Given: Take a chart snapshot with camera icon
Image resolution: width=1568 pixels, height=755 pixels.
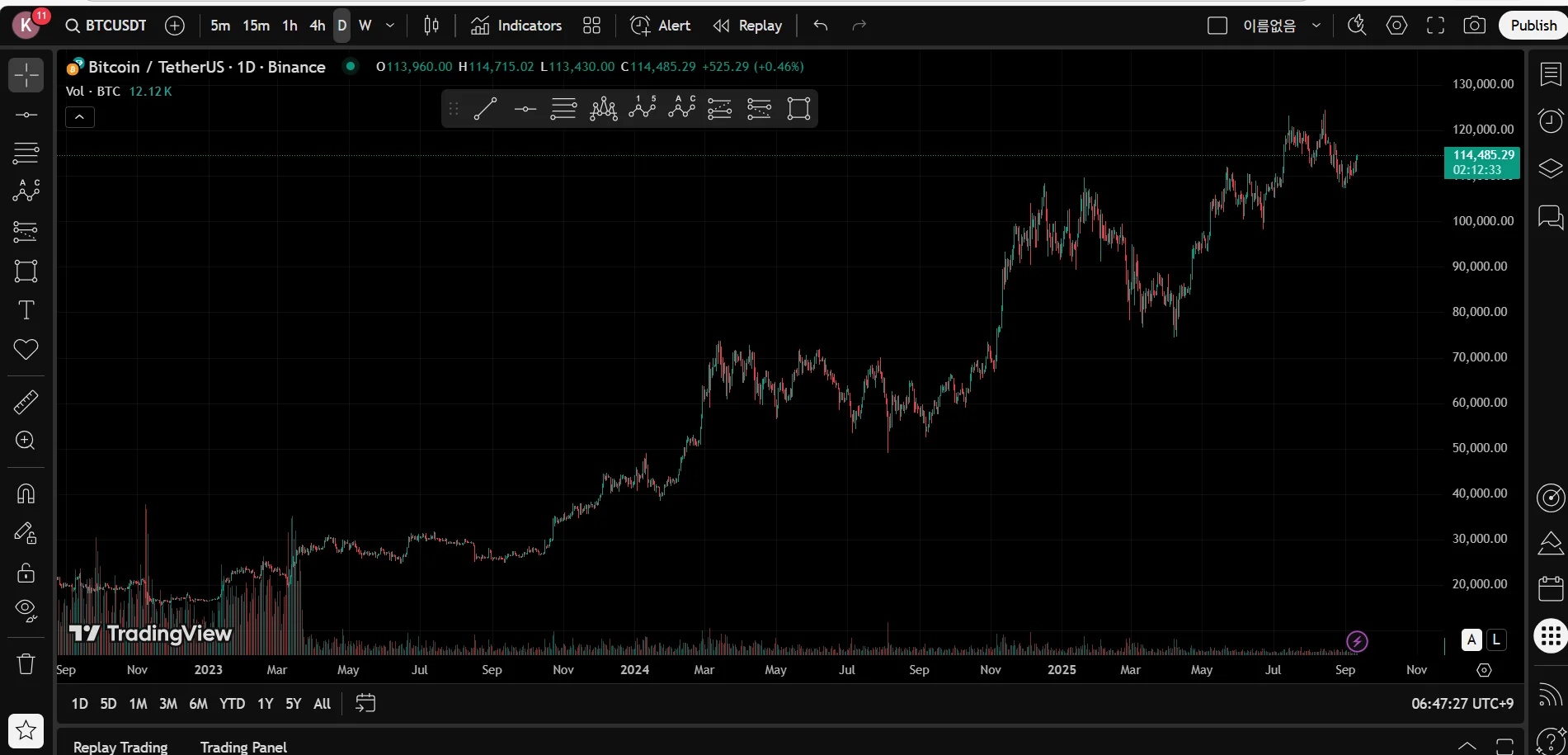Looking at the screenshot, I should (x=1475, y=26).
